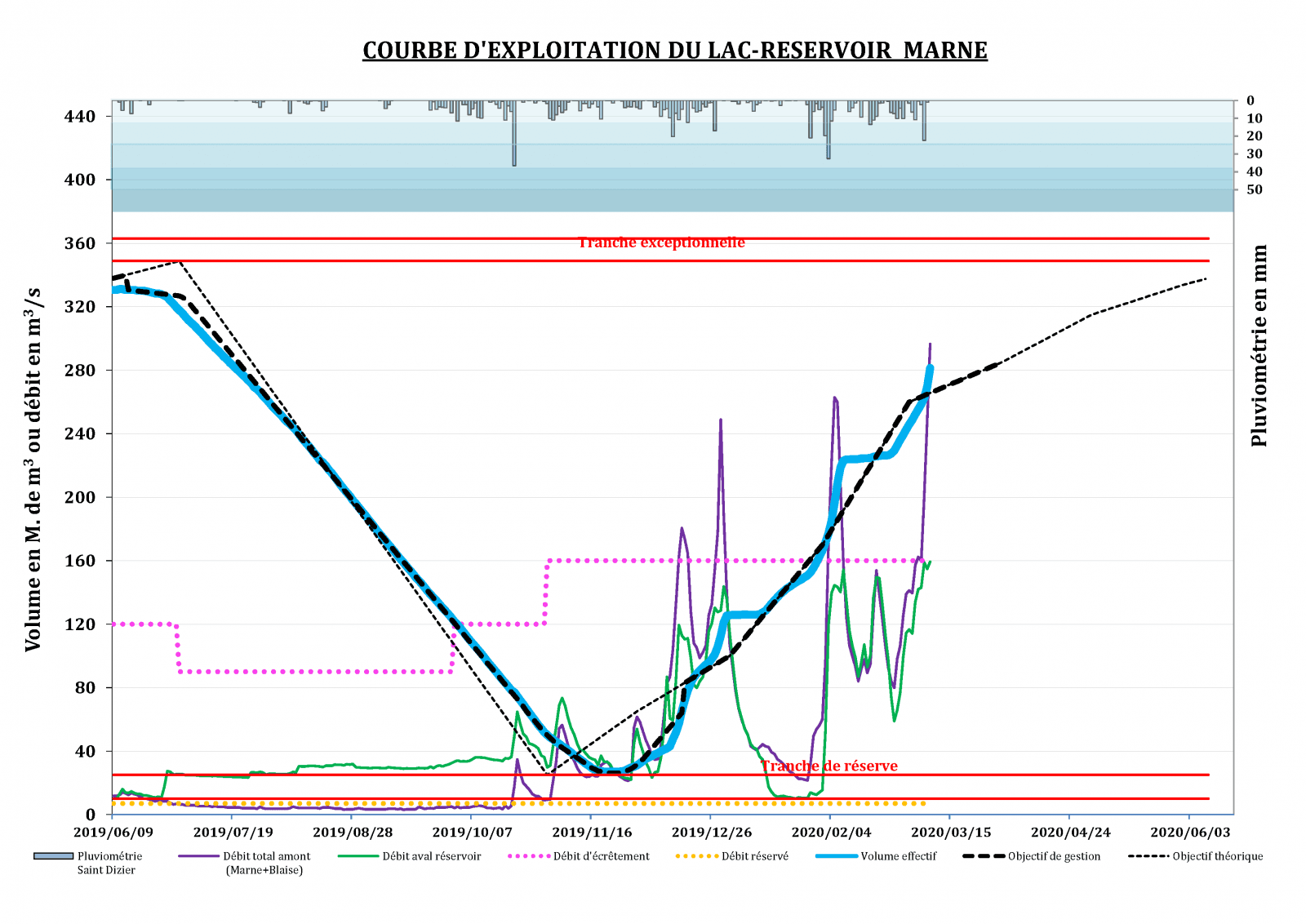Click the Tranche exceptionnelle red label
The image size is (1306, 924).
tap(661, 242)
